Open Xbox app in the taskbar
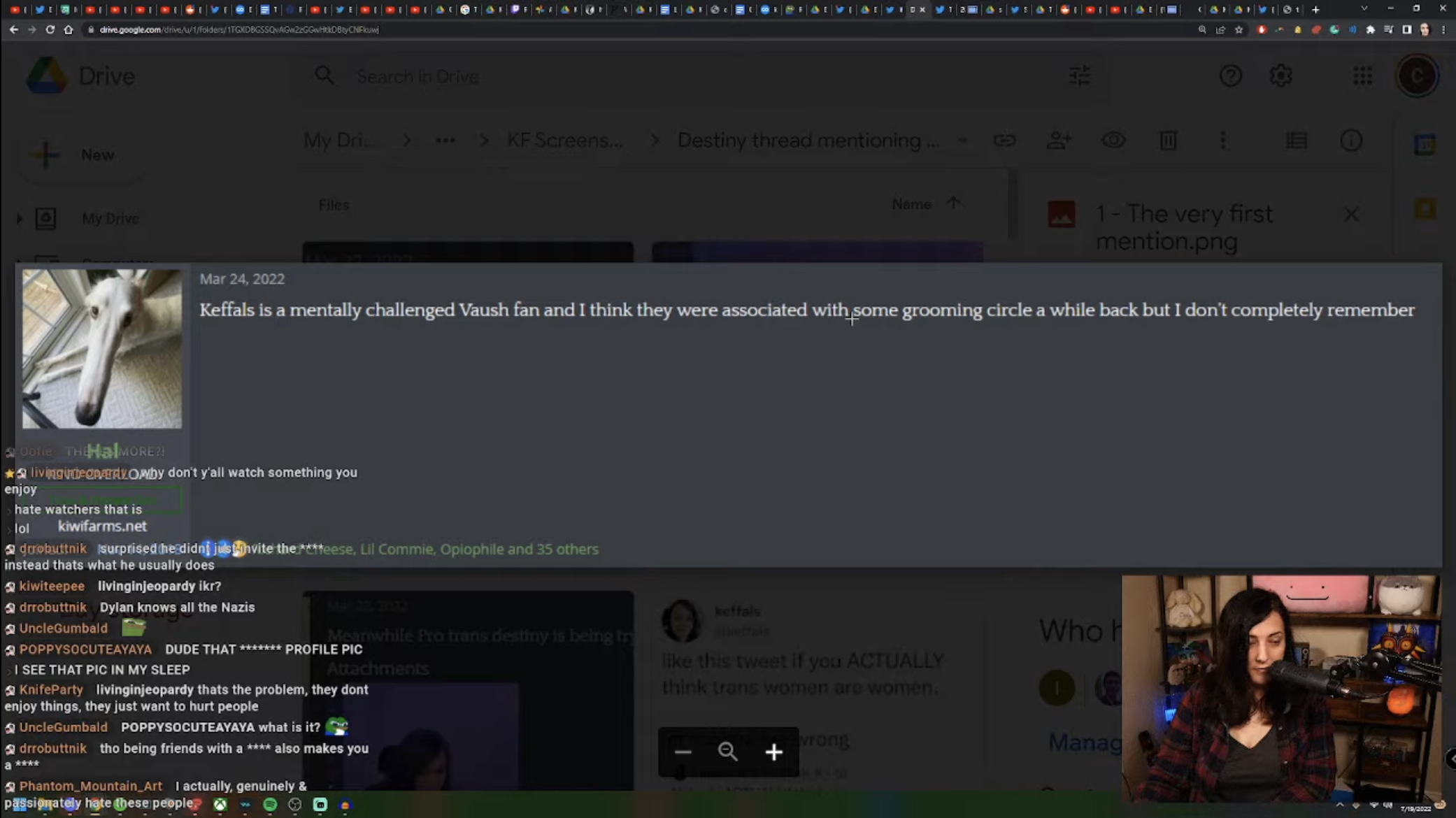 pyautogui.click(x=220, y=805)
